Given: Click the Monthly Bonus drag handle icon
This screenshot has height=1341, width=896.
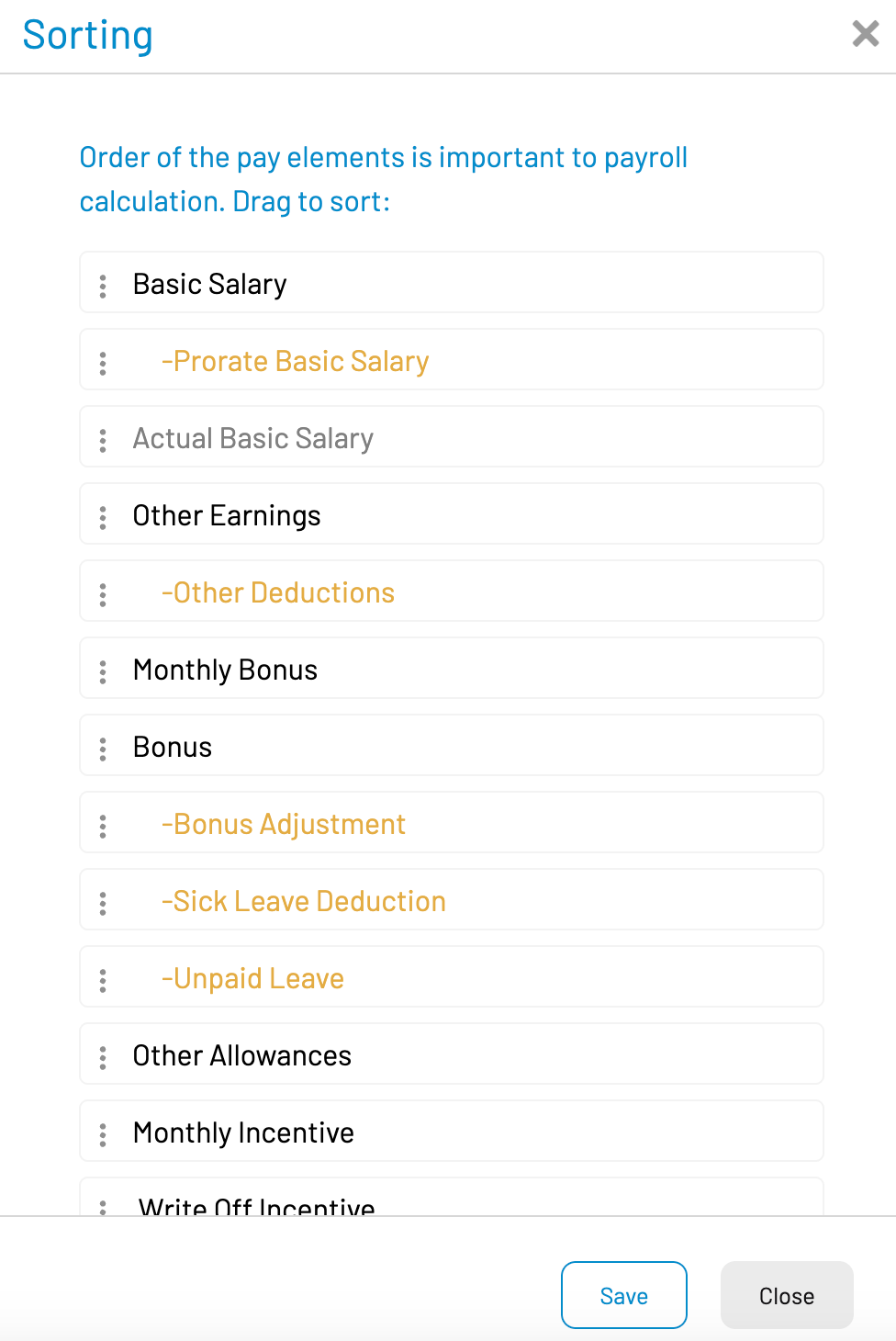Looking at the screenshot, I should click(103, 671).
